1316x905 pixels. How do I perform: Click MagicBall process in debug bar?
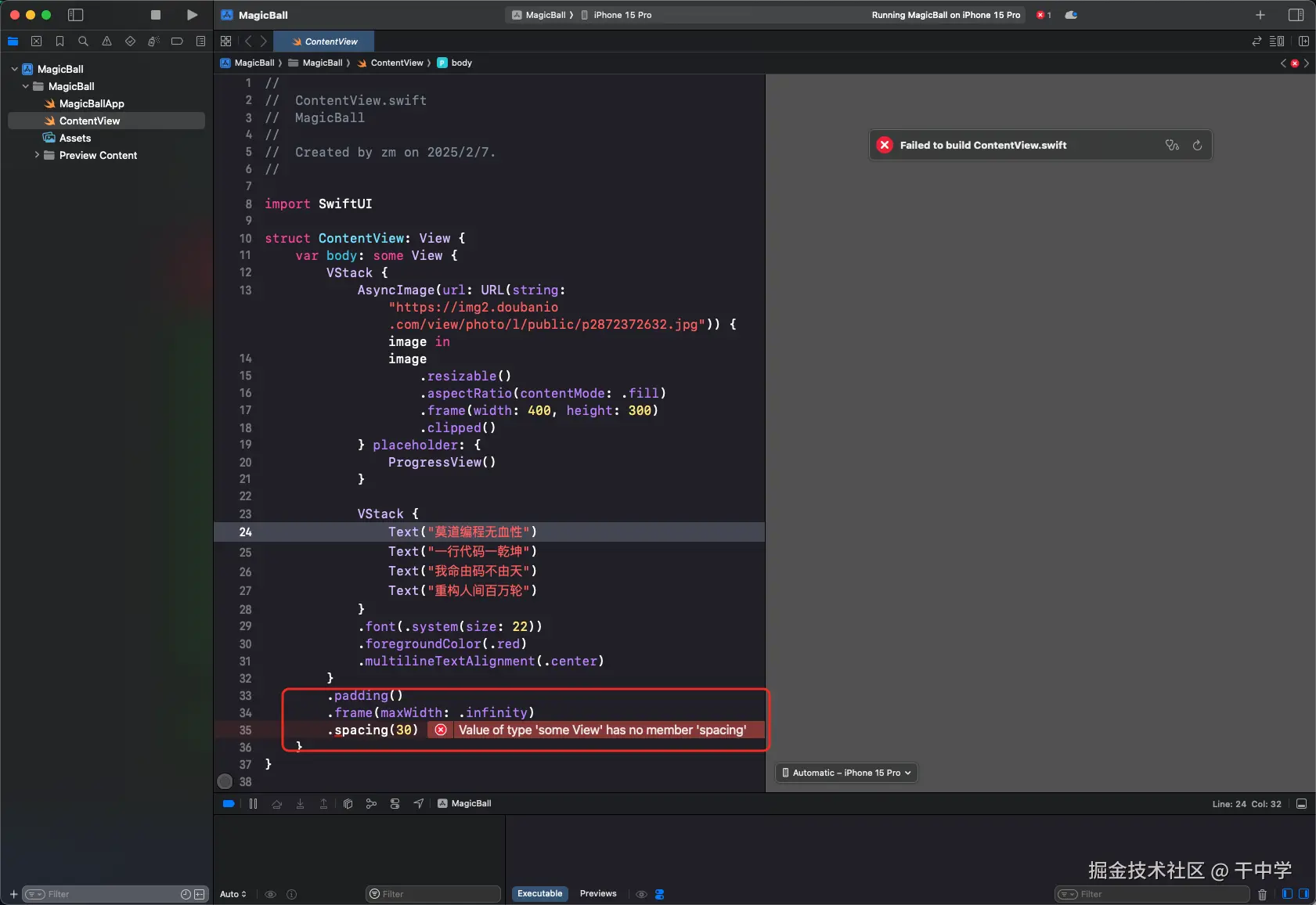[464, 803]
